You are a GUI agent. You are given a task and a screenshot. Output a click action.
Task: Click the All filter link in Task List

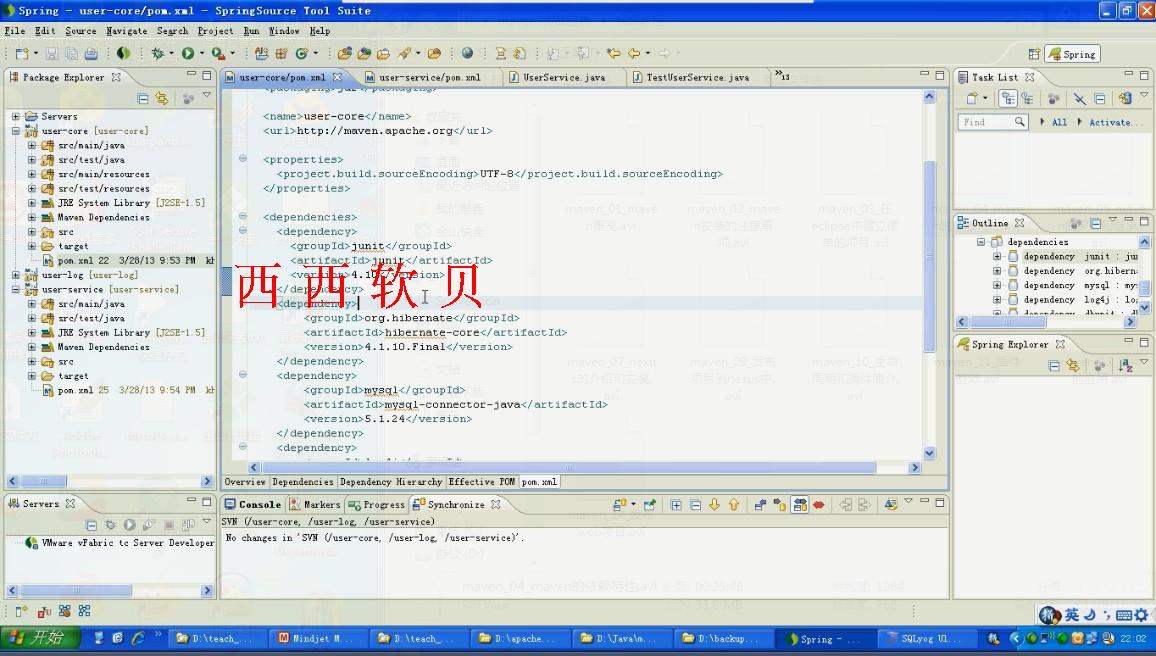[1059, 122]
